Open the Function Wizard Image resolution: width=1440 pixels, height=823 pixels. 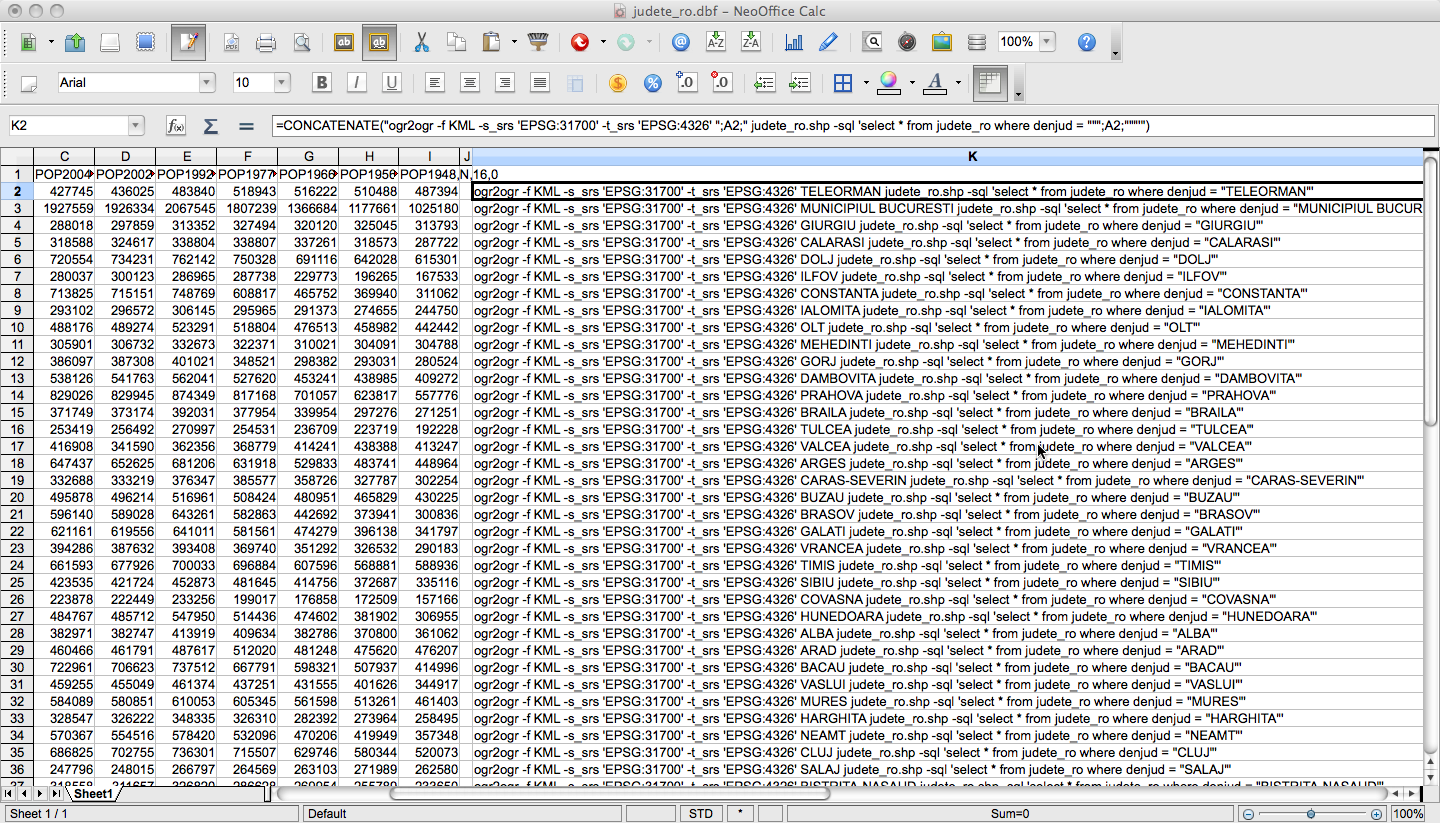175,125
